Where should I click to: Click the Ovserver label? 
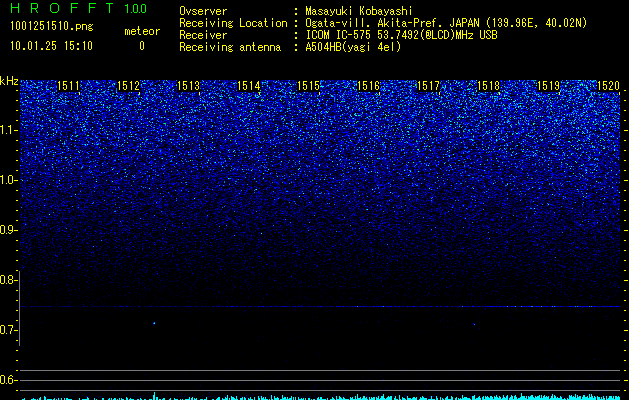(x=203, y=11)
